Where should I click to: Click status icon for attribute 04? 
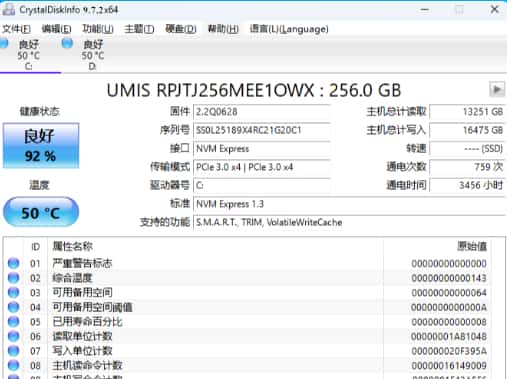click(14, 307)
